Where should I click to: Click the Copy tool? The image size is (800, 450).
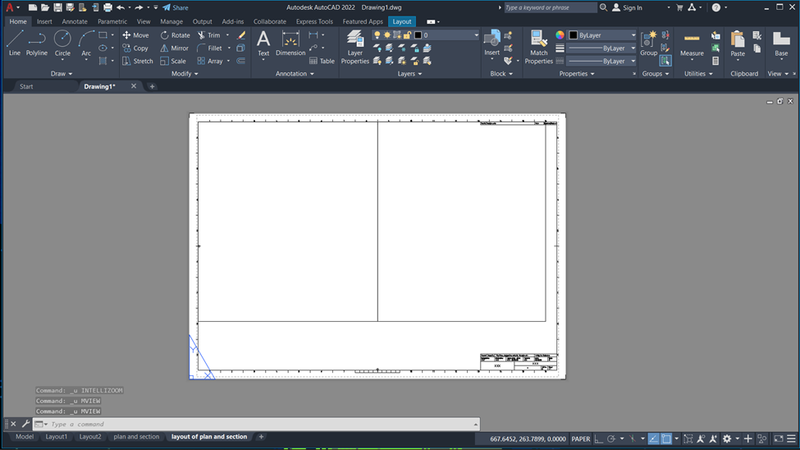point(135,48)
